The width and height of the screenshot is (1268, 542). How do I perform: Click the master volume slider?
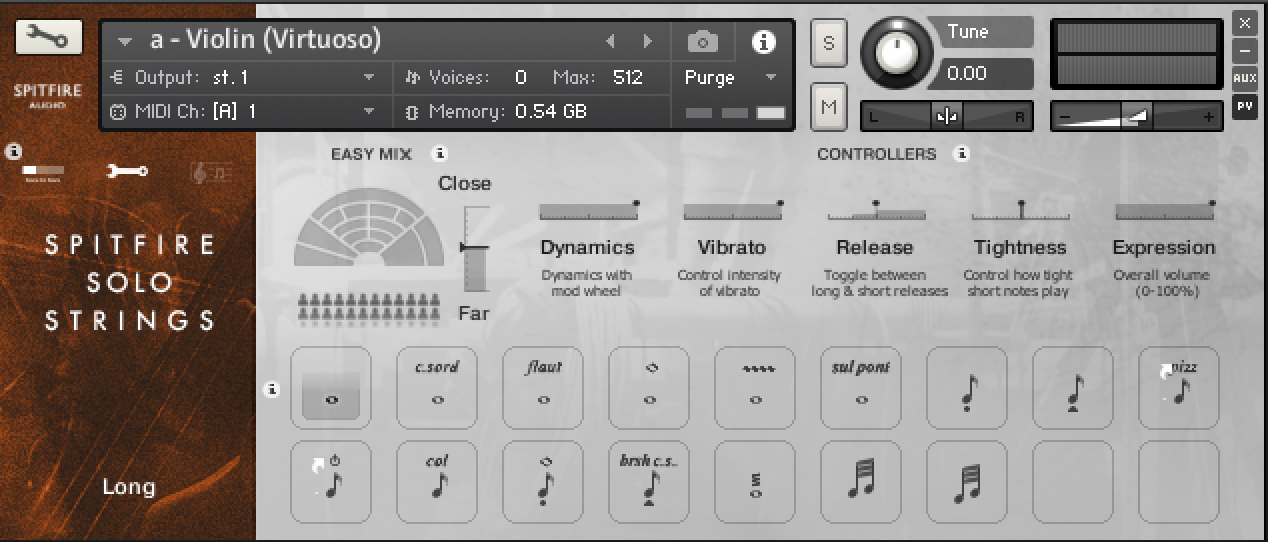[1137, 116]
